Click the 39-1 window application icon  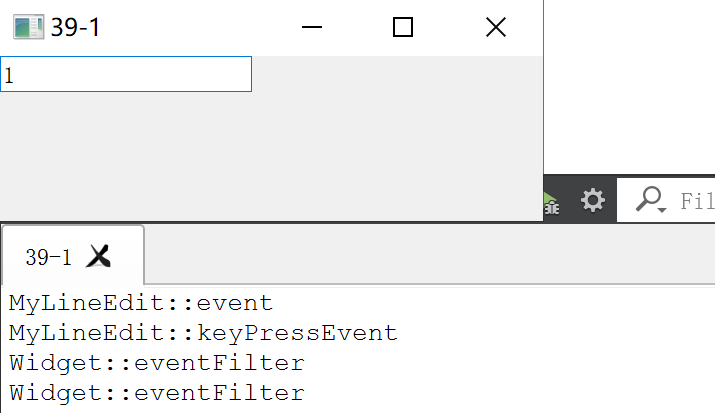pos(28,27)
